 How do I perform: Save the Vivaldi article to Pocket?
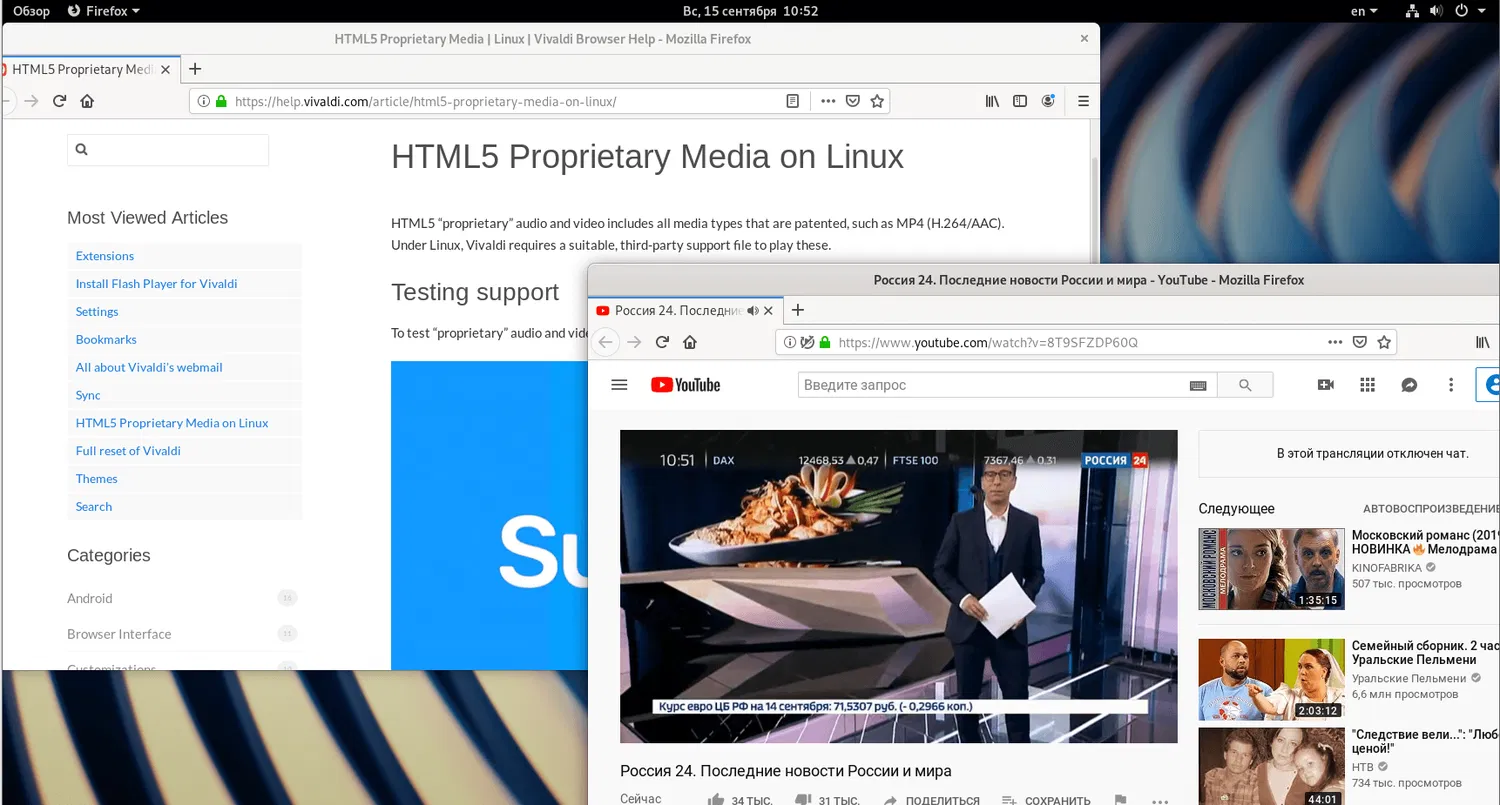(853, 101)
